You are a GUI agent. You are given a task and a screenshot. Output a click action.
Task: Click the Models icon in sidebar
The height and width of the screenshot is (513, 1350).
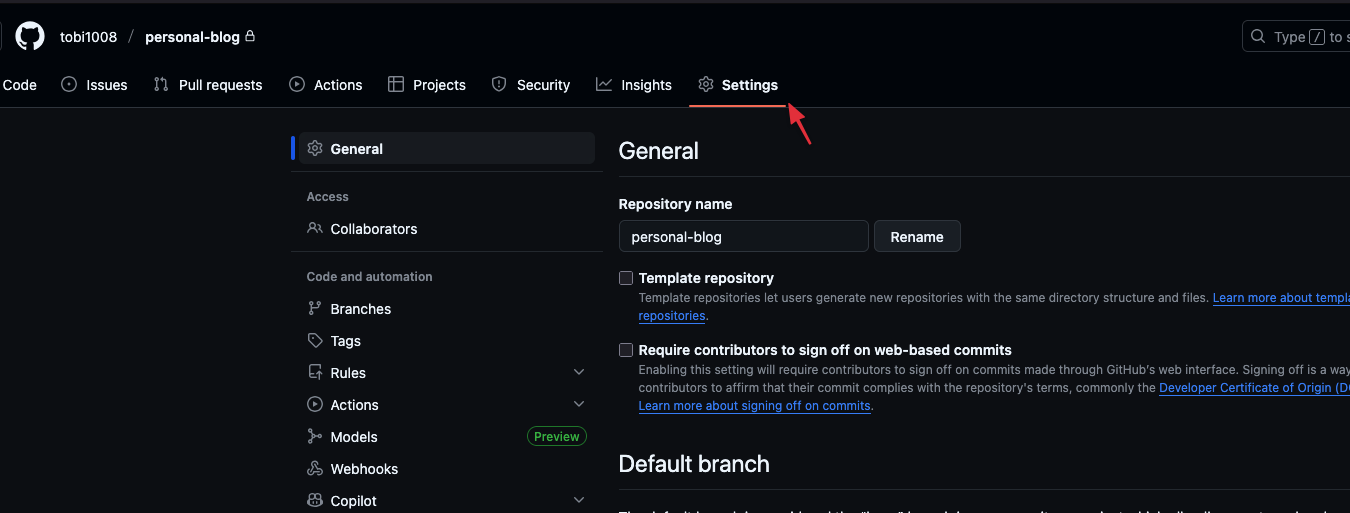[x=315, y=437]
